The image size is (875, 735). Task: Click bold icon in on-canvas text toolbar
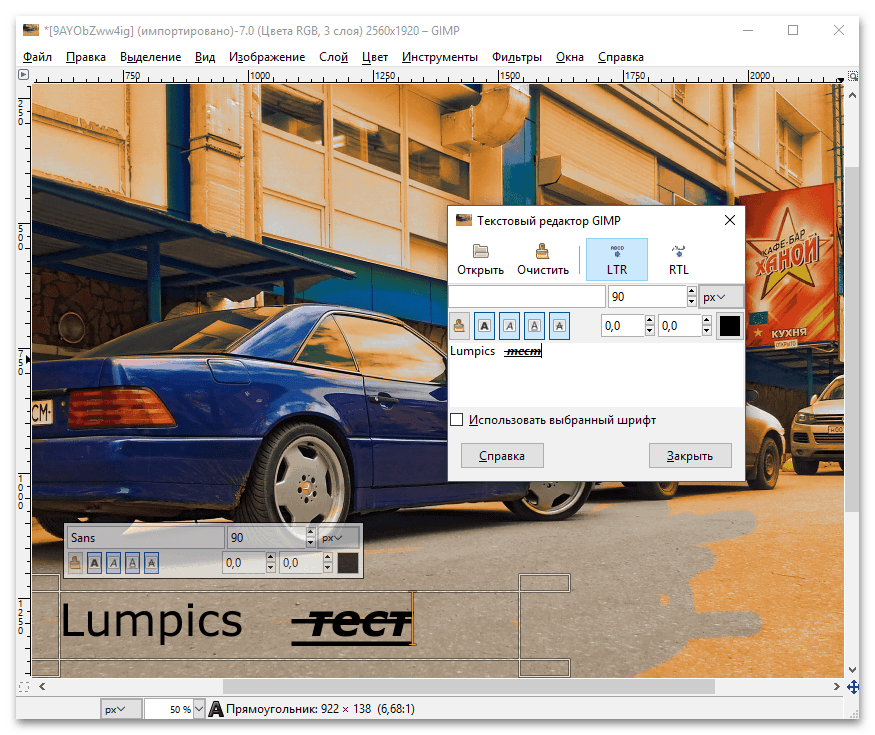pyautogui.click(x=94, y=563)
